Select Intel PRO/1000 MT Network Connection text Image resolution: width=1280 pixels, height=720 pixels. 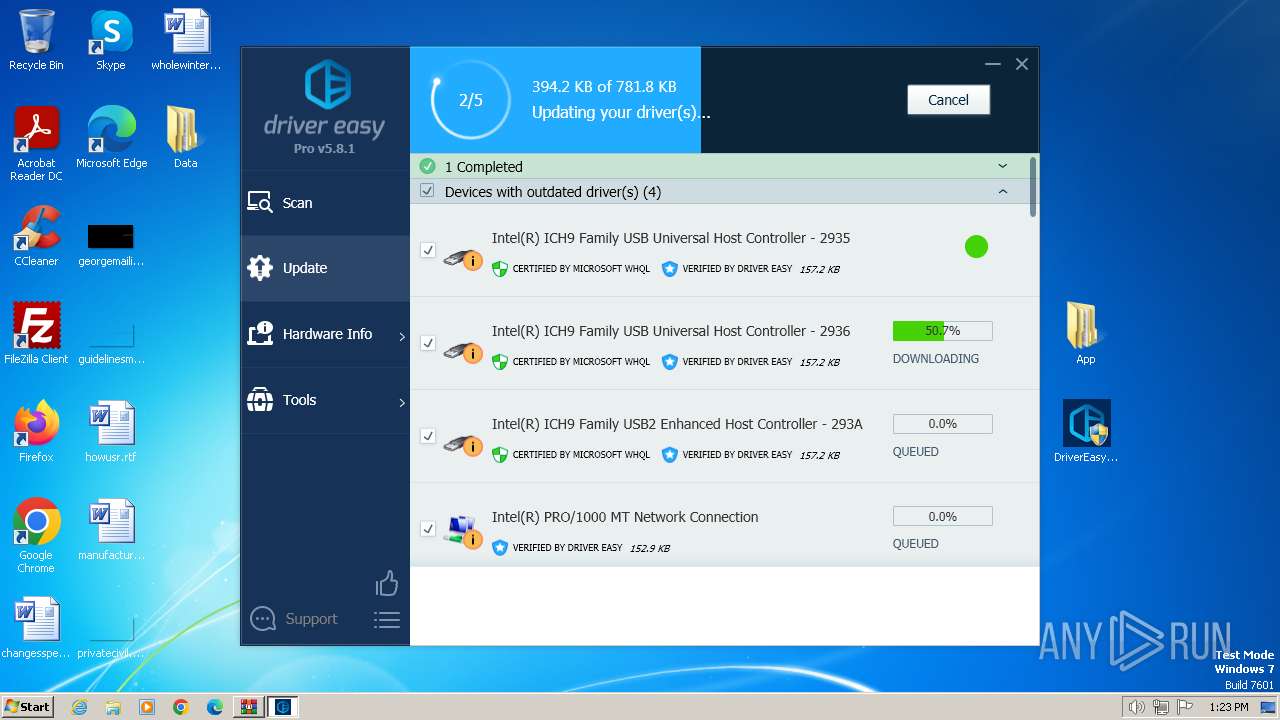point(625,517)
